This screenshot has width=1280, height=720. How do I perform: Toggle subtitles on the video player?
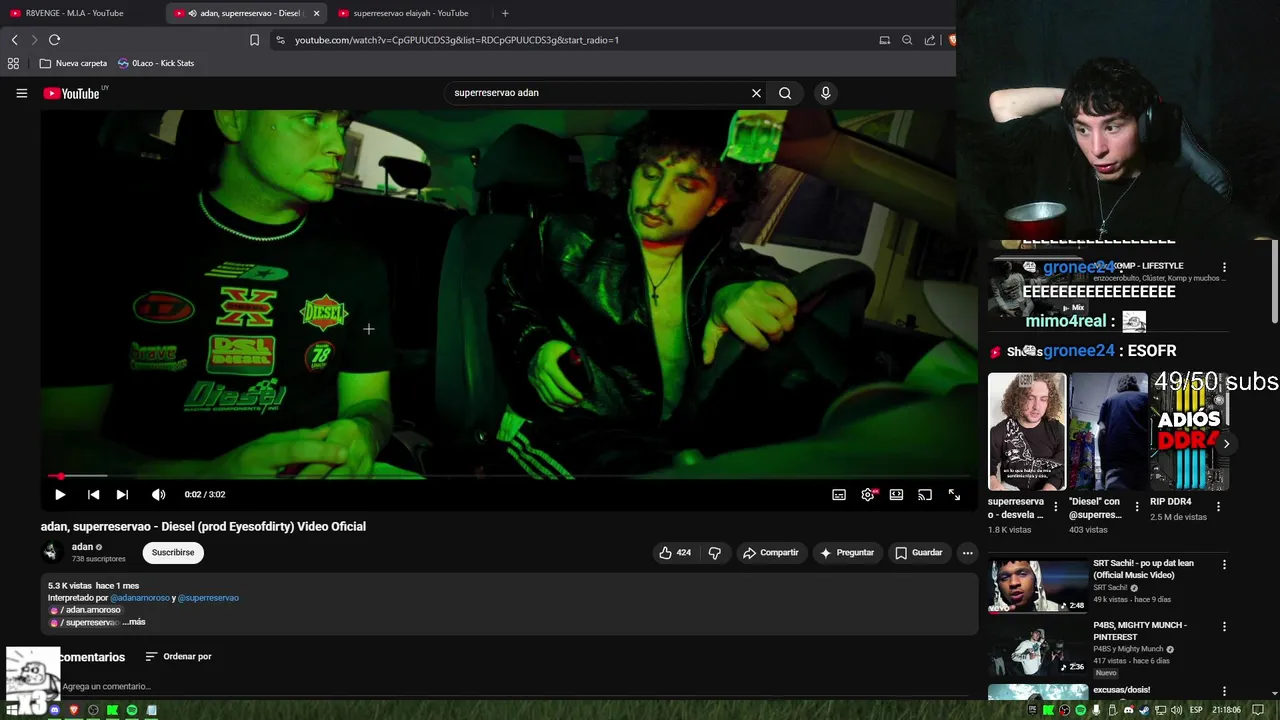click(839, 494)
